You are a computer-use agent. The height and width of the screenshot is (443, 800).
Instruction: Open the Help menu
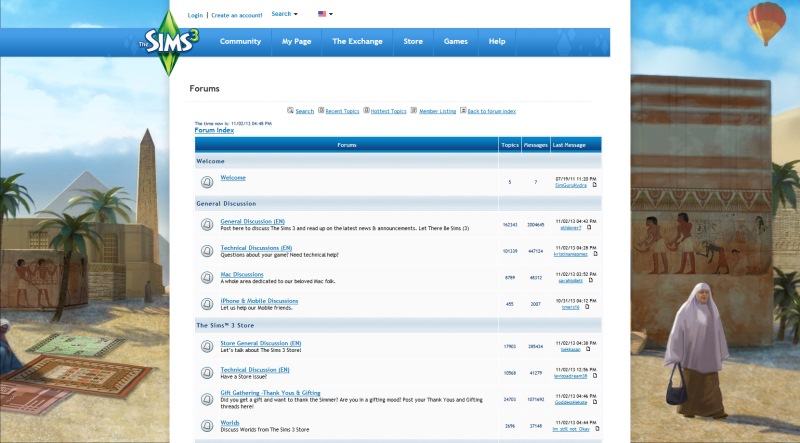coord(497,42)
